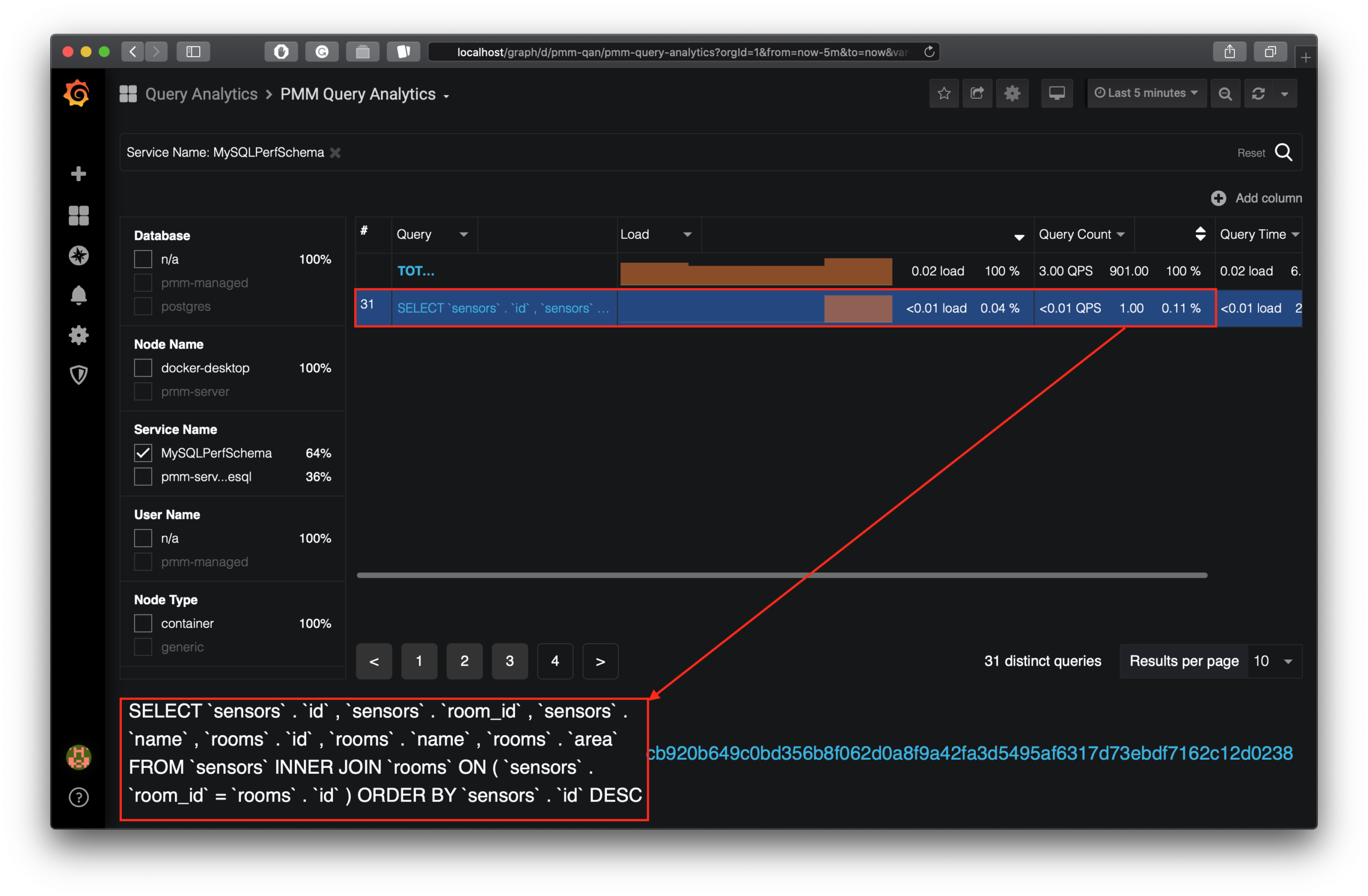The width and height of the screenshot is (1368, 896).
Task: Open the Server Admin shield icon
Action: [78, 375]
